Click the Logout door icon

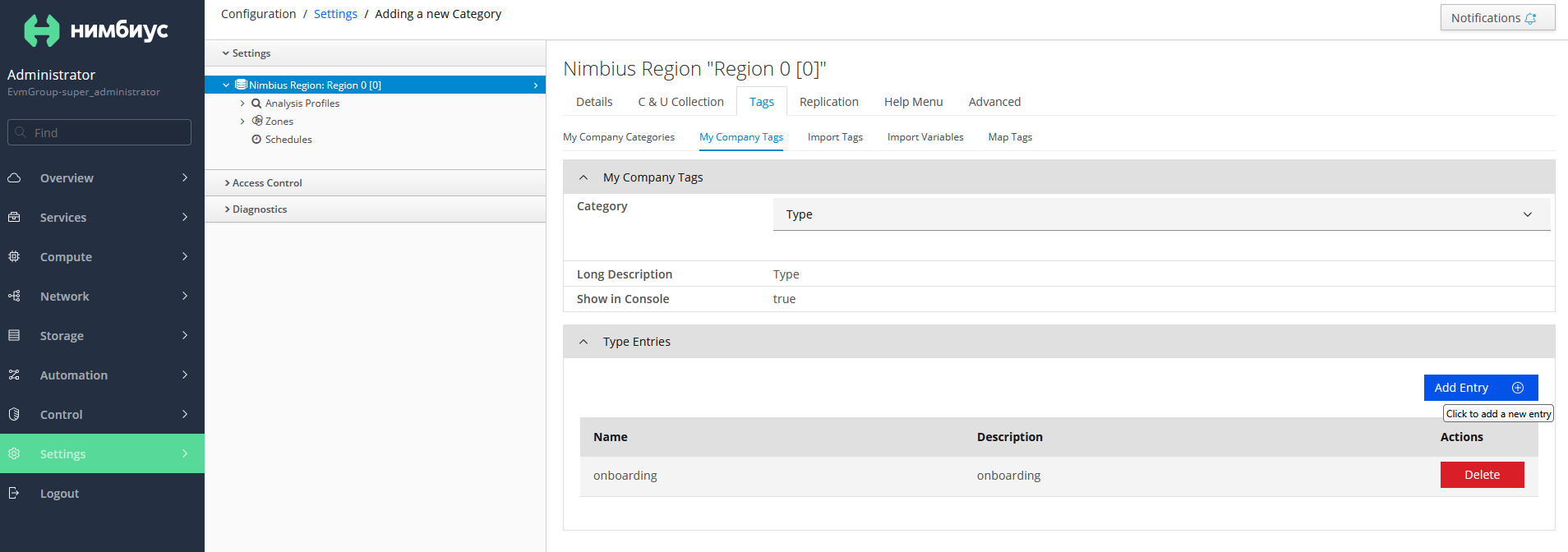pyautogui.click(x=14, y=493)
